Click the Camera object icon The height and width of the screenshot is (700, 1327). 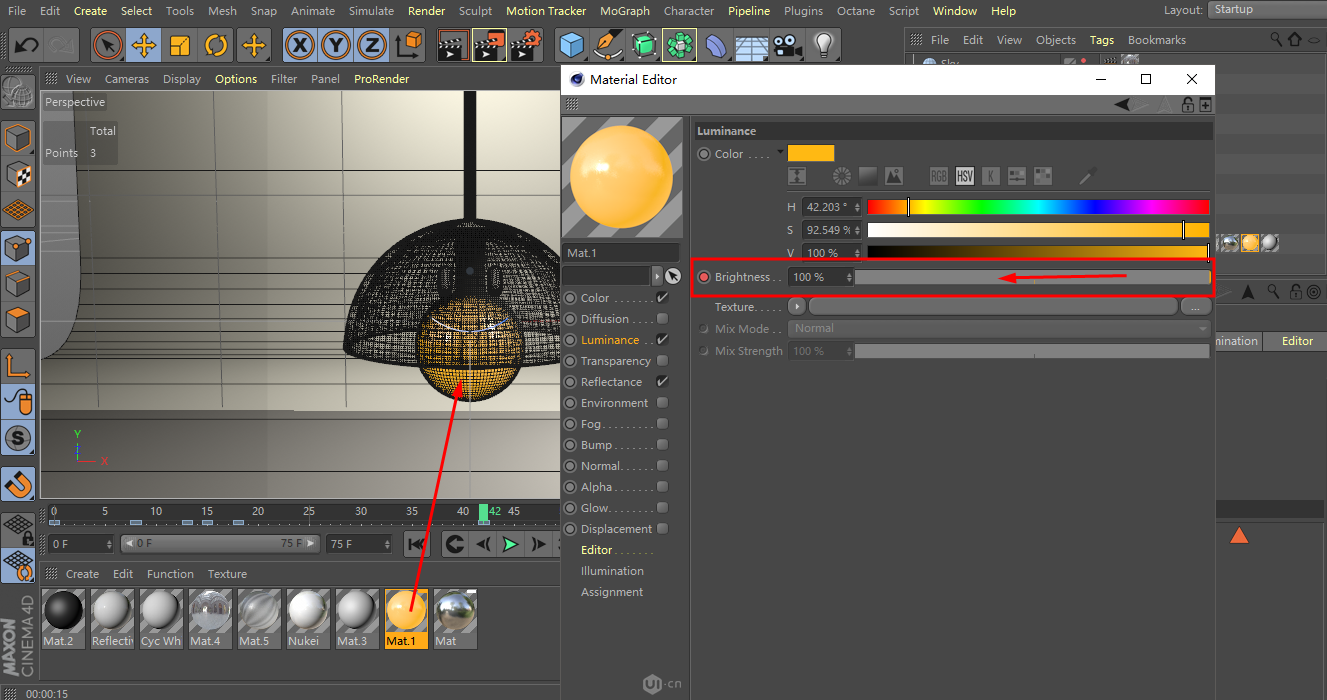pos(788,45)
